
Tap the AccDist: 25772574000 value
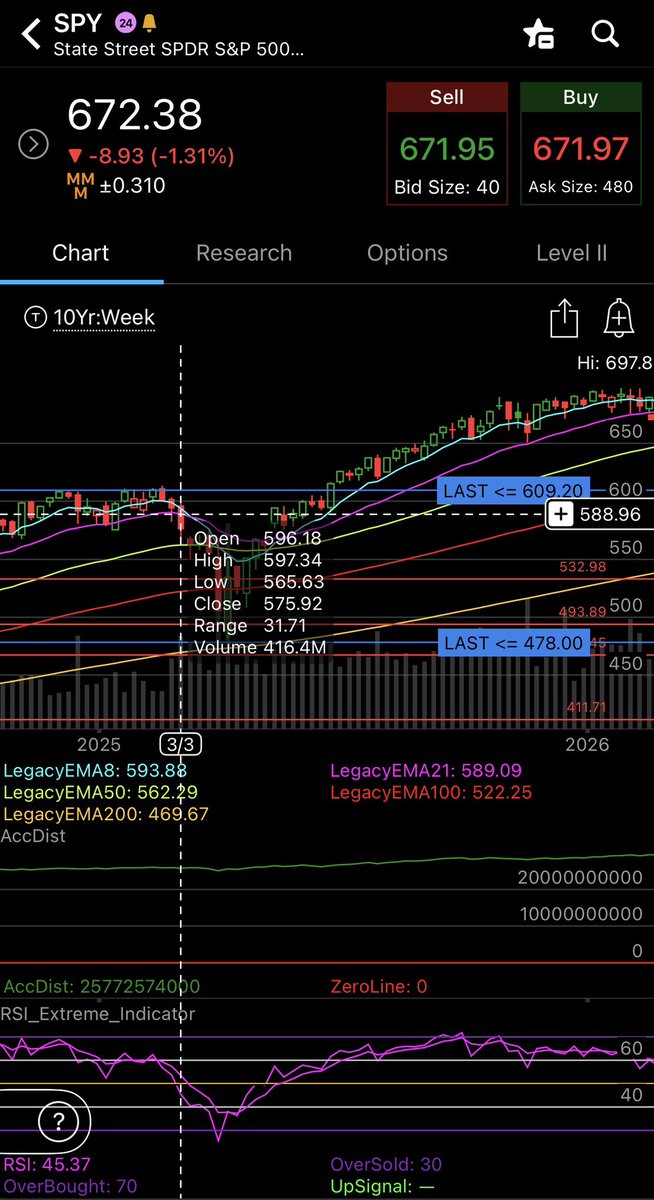[101, 986]
